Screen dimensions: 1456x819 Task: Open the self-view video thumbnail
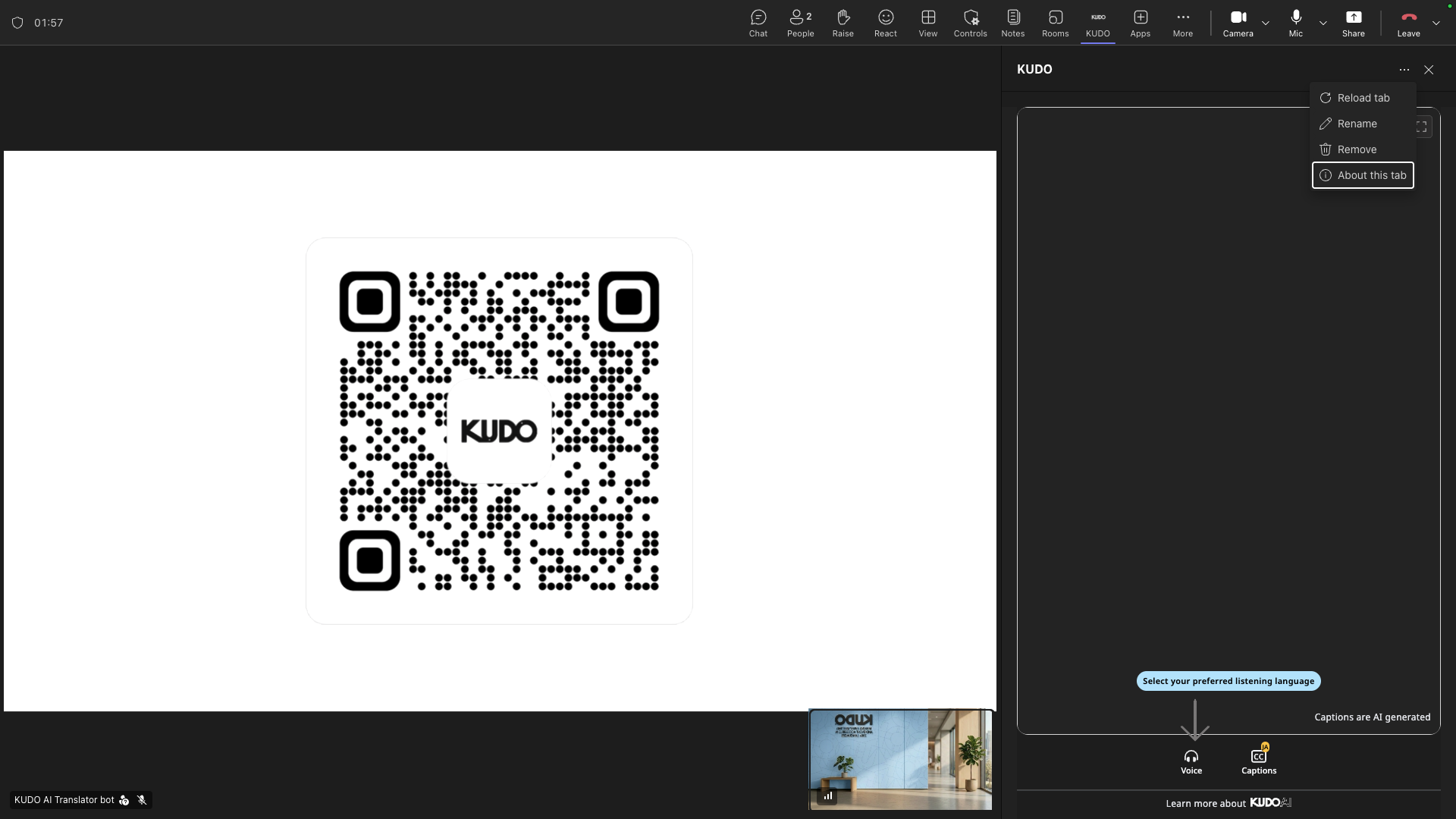(x=900, y=759)
